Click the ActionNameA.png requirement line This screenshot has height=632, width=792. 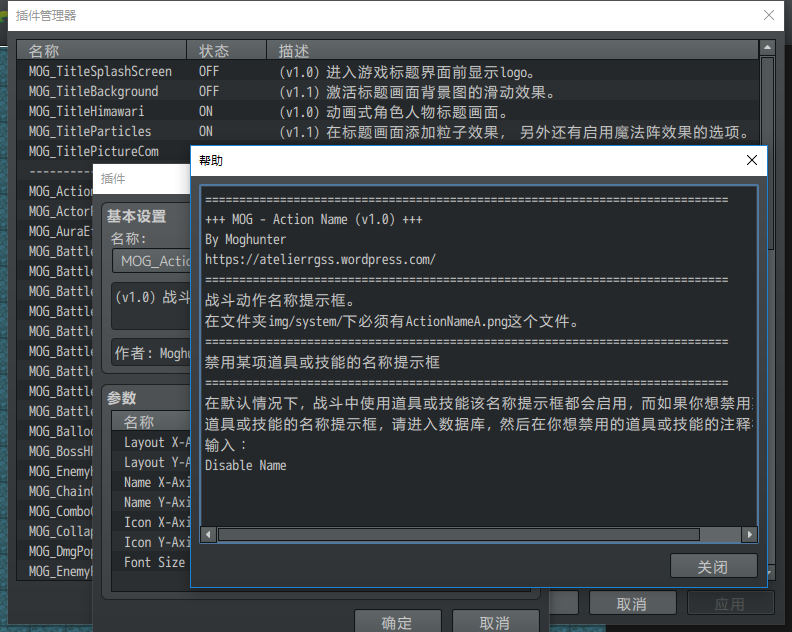(391, 321)
